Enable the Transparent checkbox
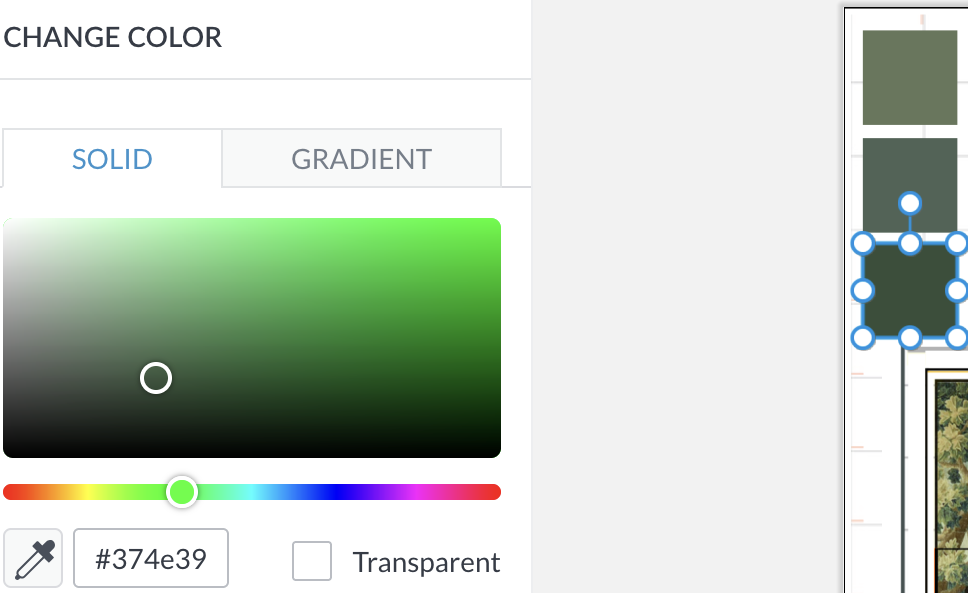The width and height of the screenshot is (968, 593). pyautogui.click(x=312, y=561)
